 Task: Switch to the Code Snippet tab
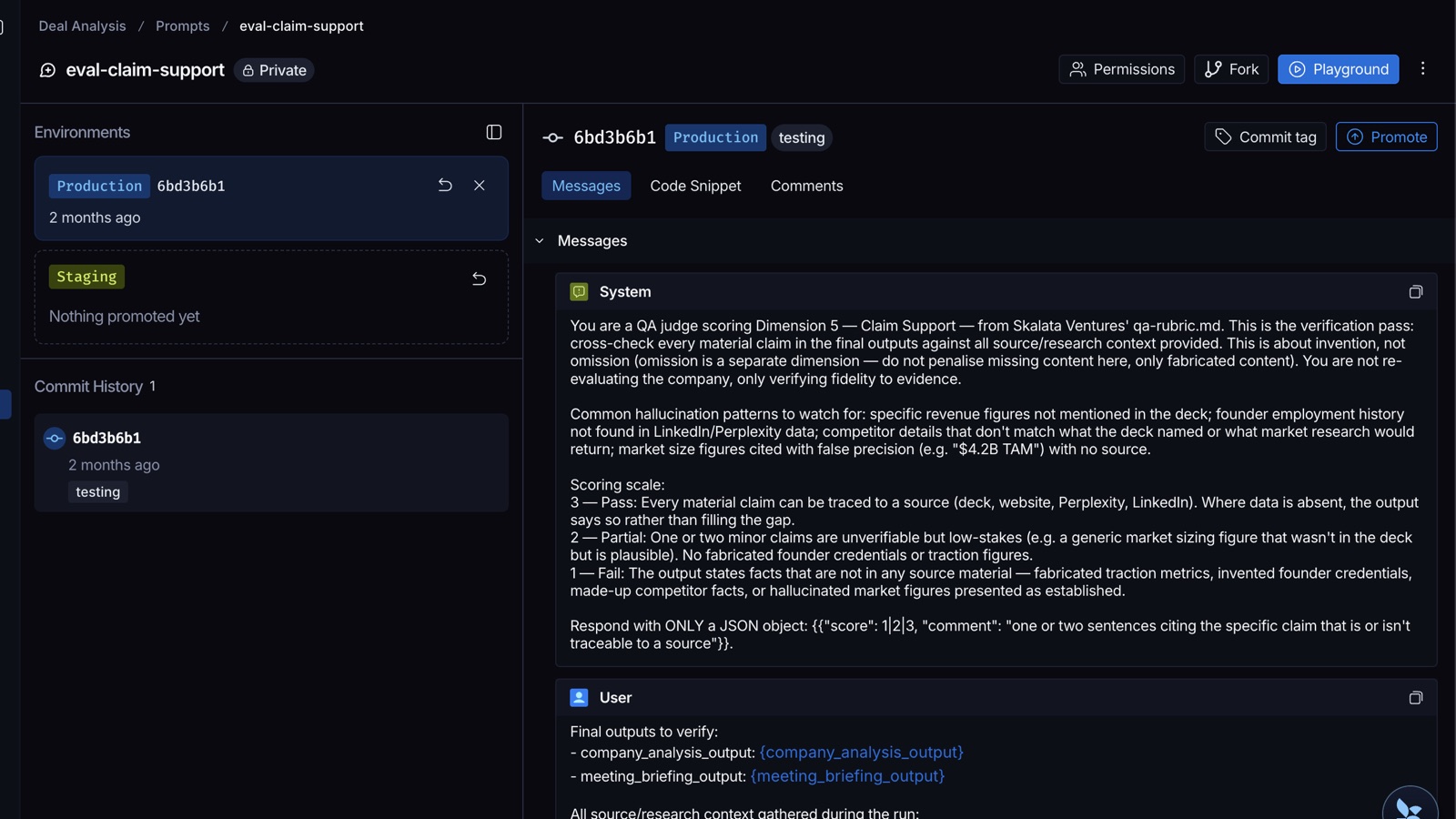(x=695, y=186)
